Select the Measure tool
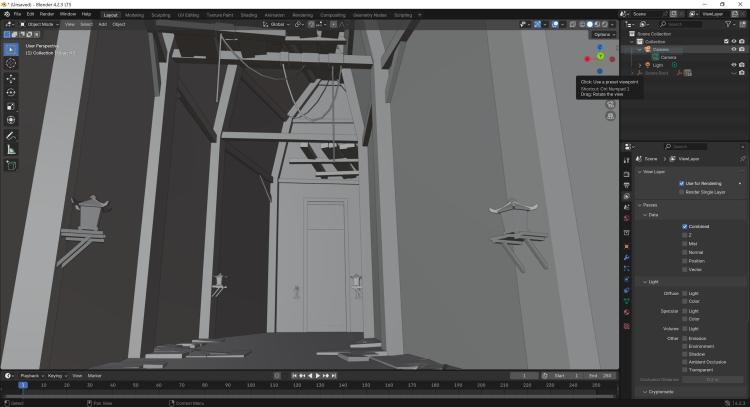 click(x=11, y=149)
